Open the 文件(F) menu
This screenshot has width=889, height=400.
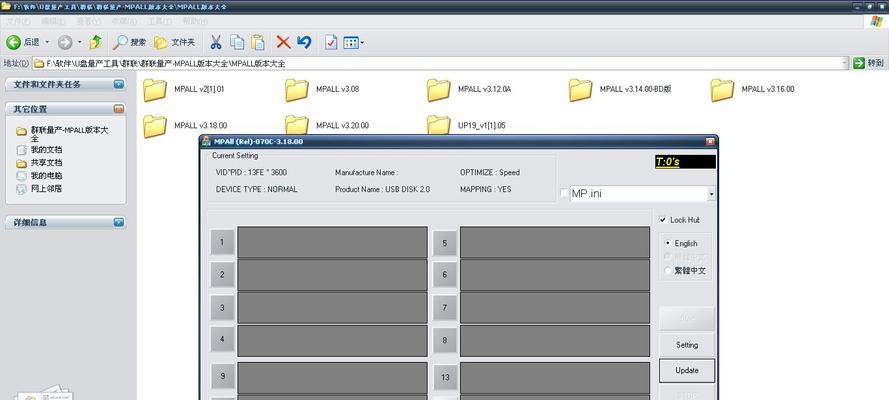[x=18, y=21]
